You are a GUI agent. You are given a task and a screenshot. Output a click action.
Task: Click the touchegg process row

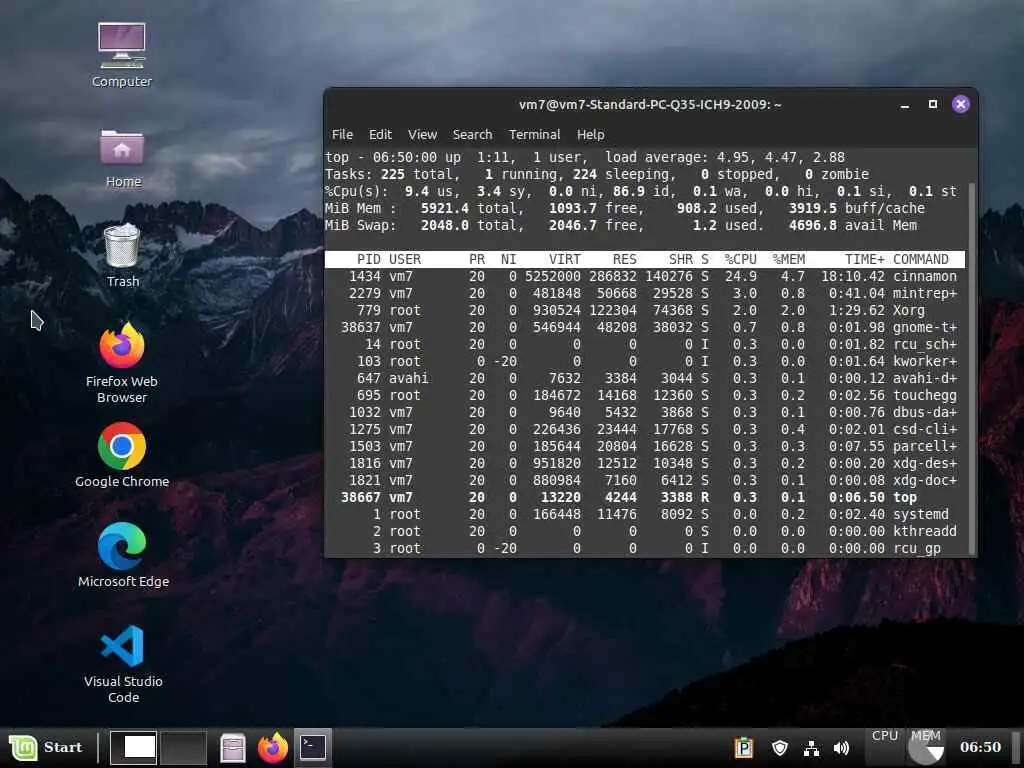tap(645, 395)
